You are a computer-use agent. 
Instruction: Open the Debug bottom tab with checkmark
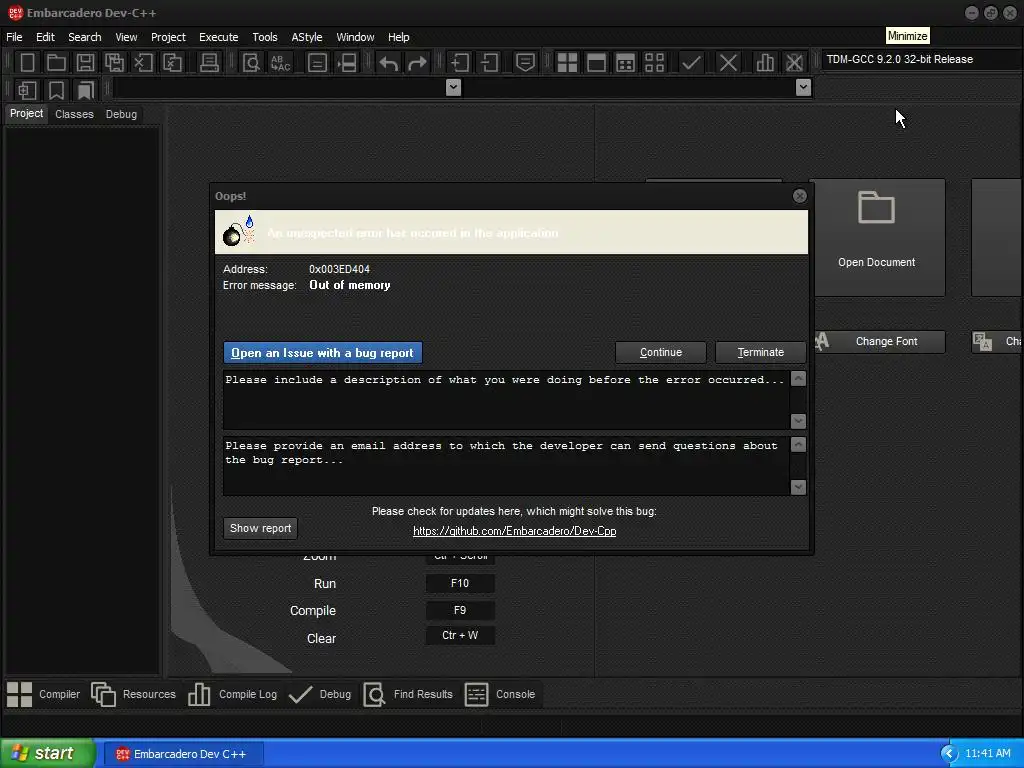click(320, 694)
